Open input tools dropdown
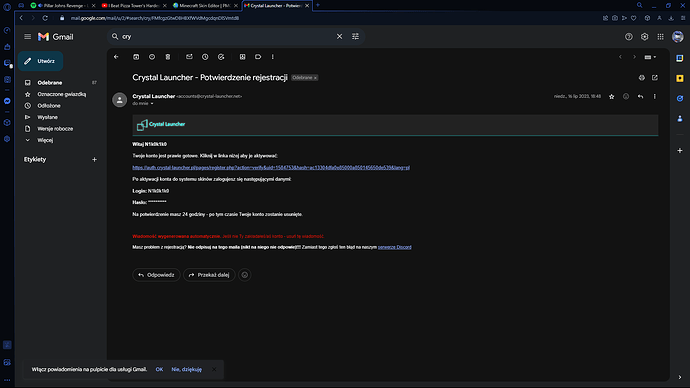 tap(650, 57)
